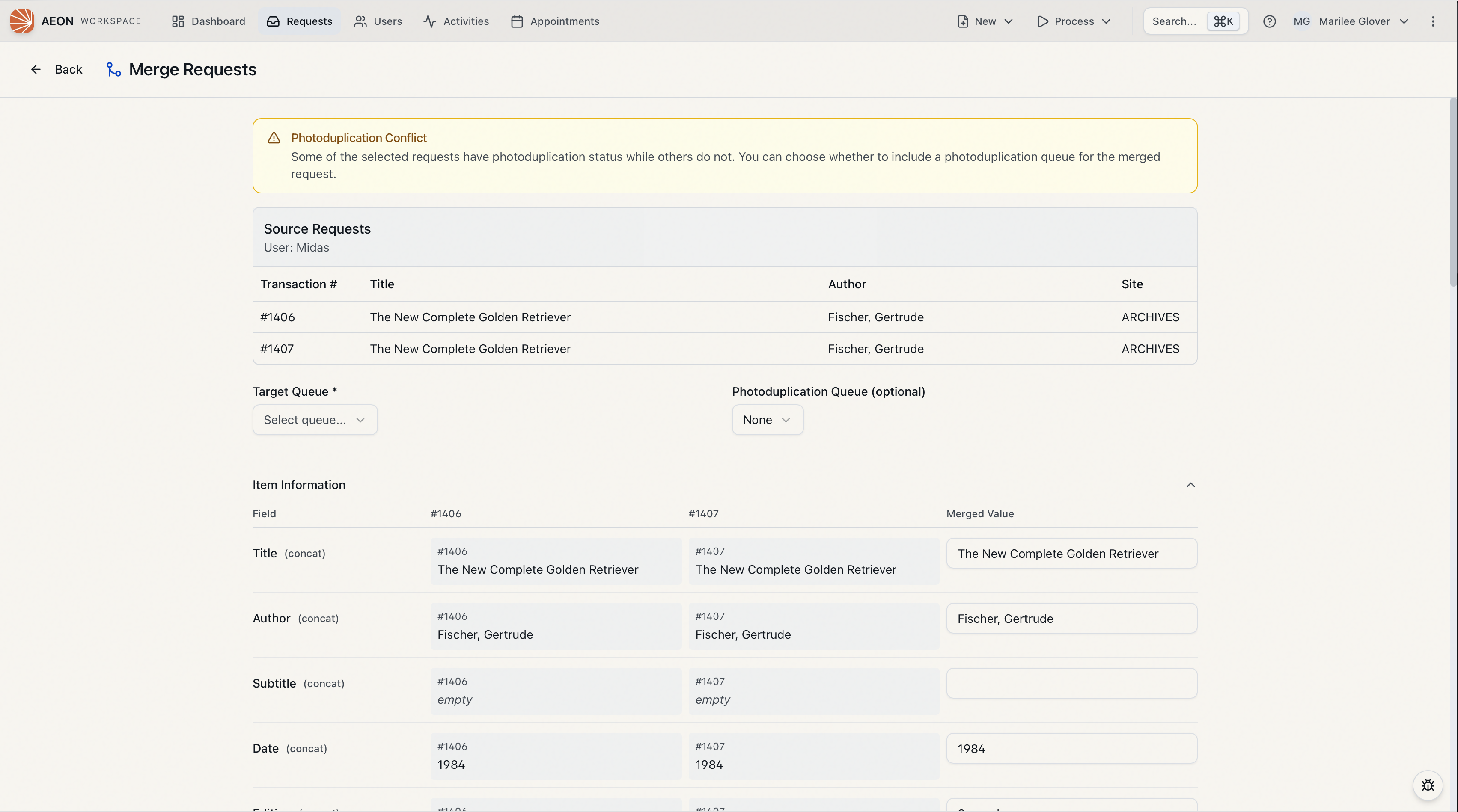
Task: Open Appointments page
Action: [555, 21]
